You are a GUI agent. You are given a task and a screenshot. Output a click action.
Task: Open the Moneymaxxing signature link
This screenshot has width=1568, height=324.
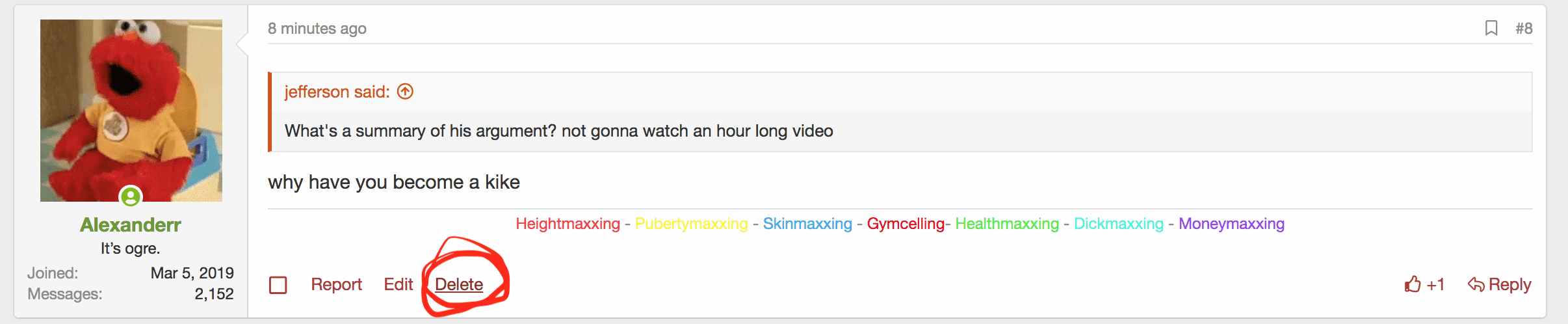(x=1231, y=224)
